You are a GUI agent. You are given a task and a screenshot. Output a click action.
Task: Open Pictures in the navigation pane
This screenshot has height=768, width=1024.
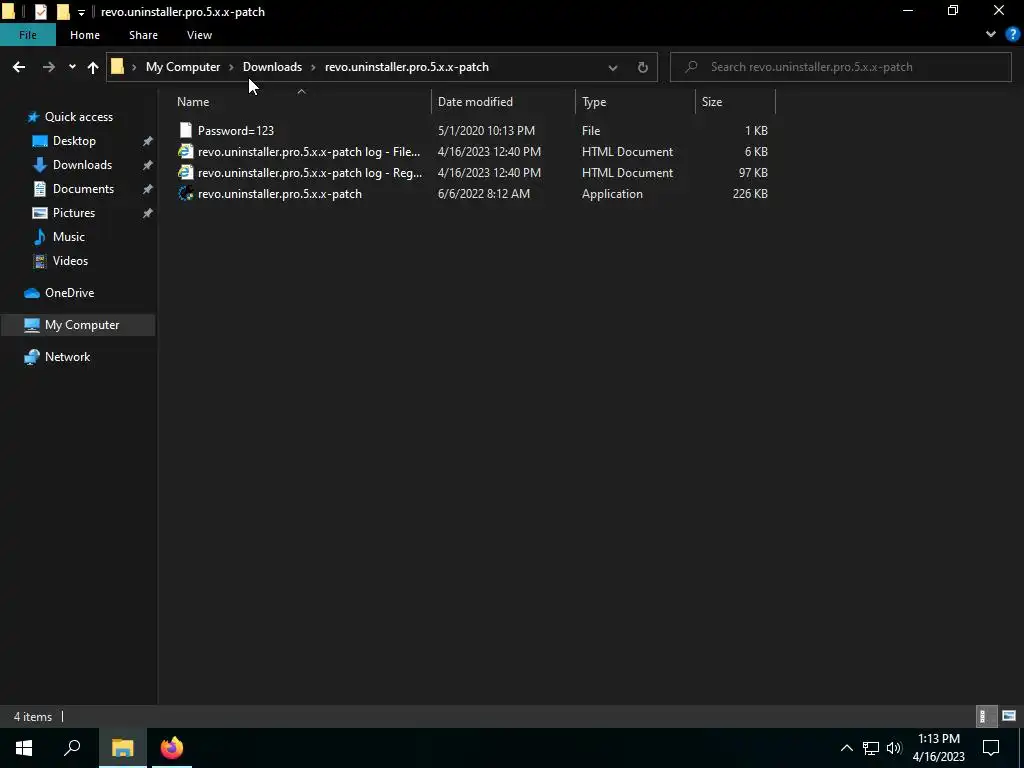pyautogui.click(x=74, y=213)
